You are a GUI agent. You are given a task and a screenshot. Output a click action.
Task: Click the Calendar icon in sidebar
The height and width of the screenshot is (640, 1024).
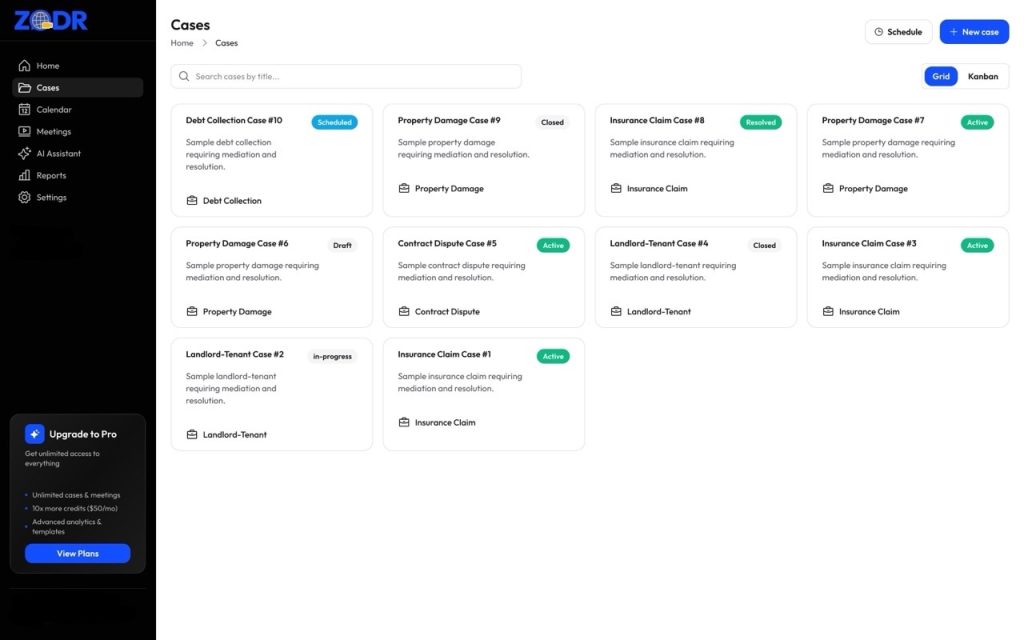pos(25,110)
